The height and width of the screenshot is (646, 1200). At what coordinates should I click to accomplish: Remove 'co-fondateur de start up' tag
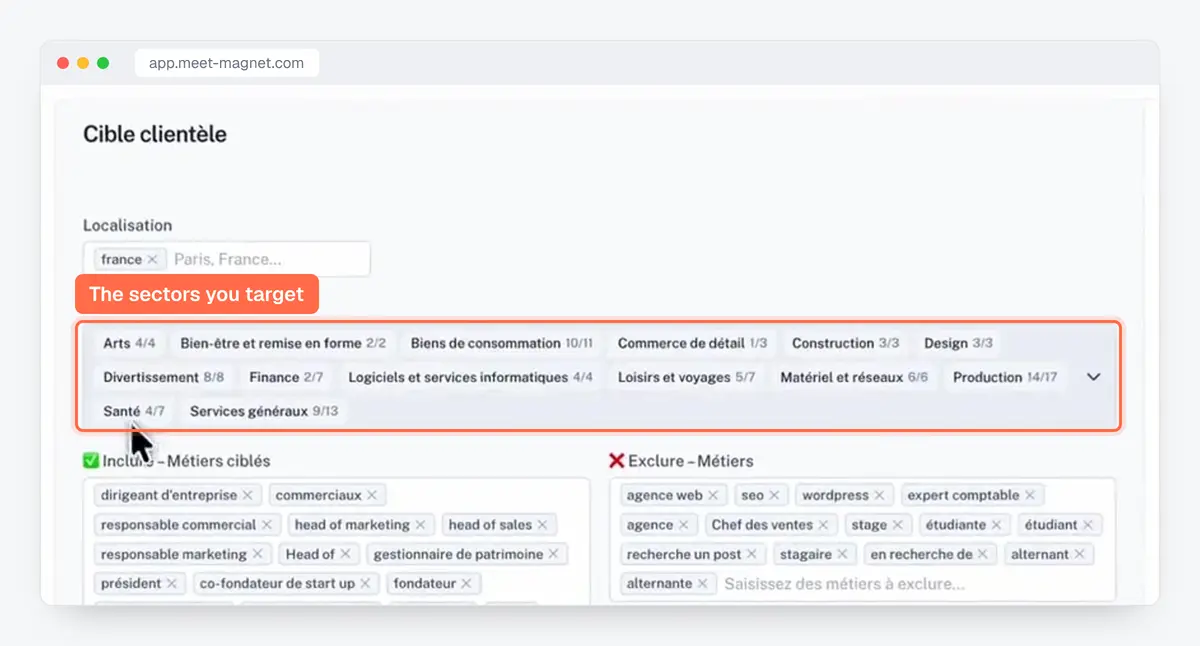pos(365,583)
